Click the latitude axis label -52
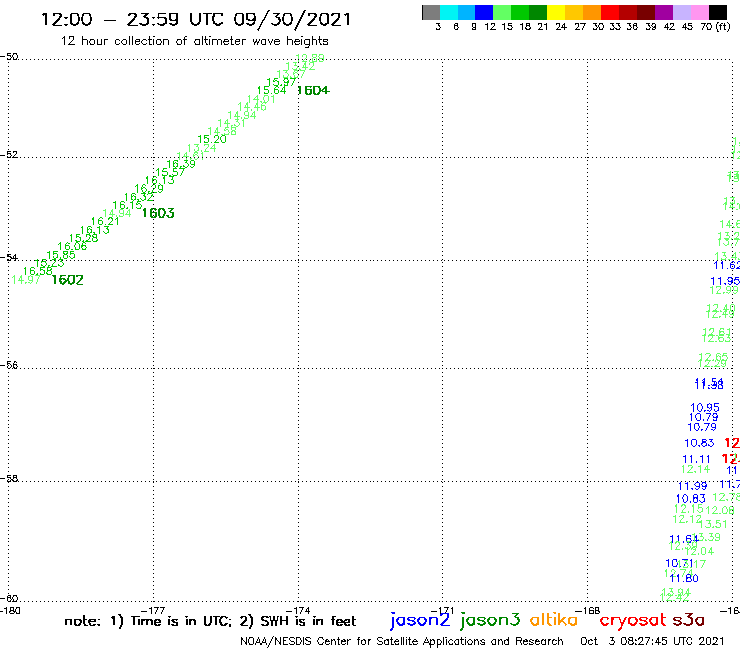The width and height of the screenshot is (740, 650). [x=9, y=154]
